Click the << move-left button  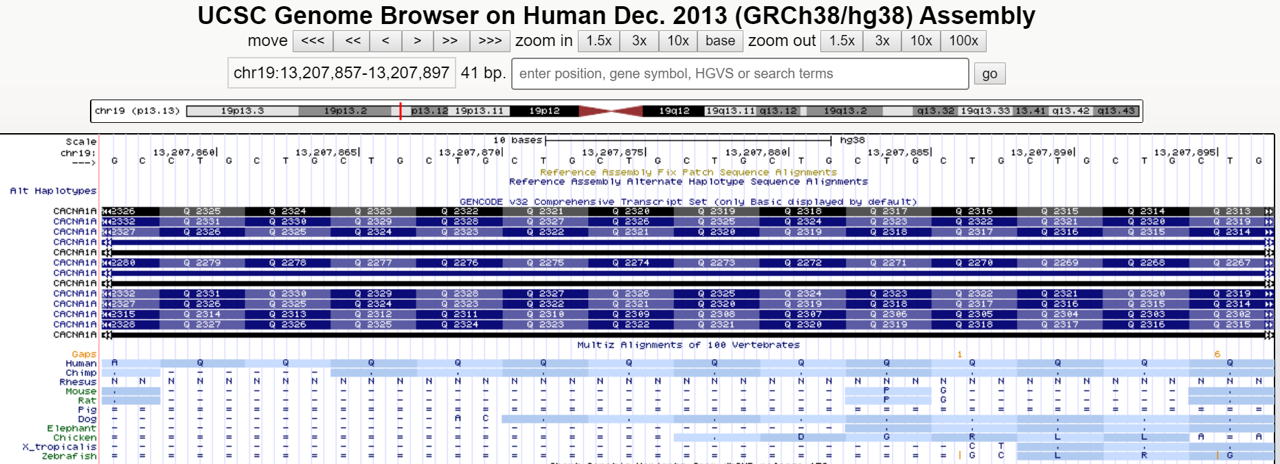[x=352, y=41]
